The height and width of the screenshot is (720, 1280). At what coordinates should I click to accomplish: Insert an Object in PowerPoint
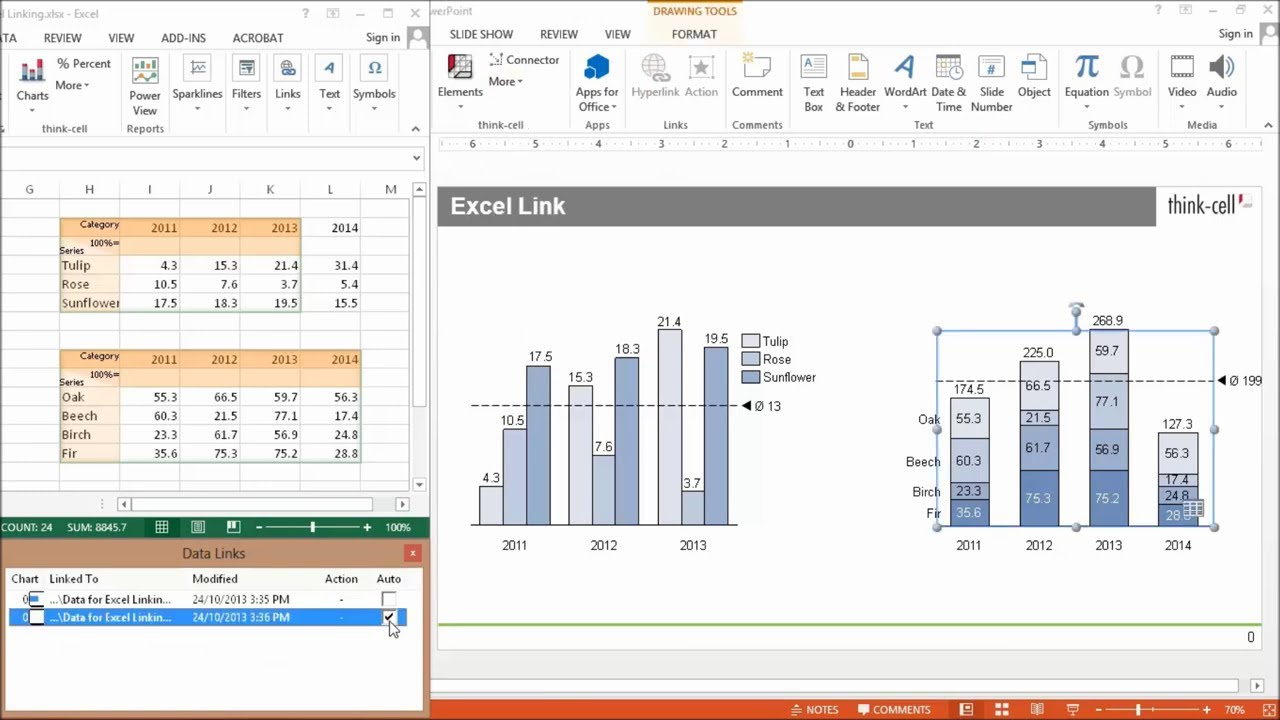coord(1034,77)
